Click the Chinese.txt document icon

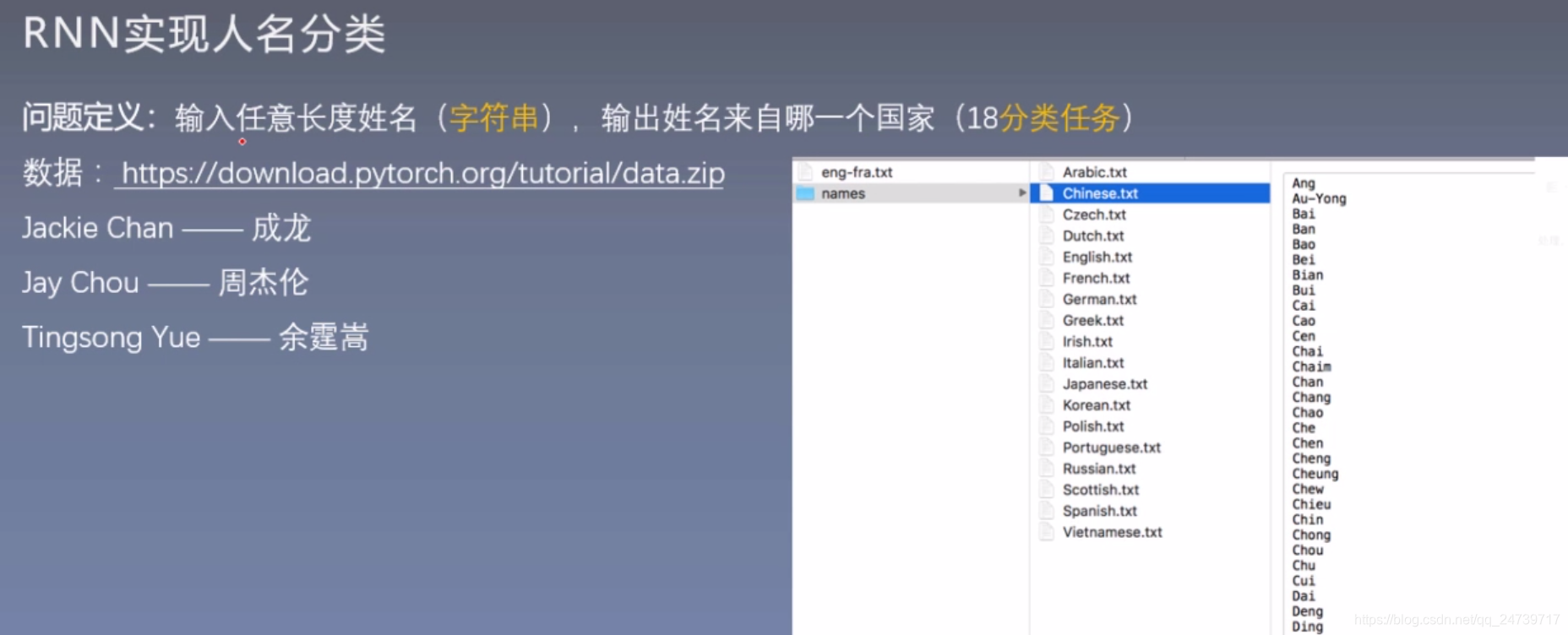tap(1047, 193)
